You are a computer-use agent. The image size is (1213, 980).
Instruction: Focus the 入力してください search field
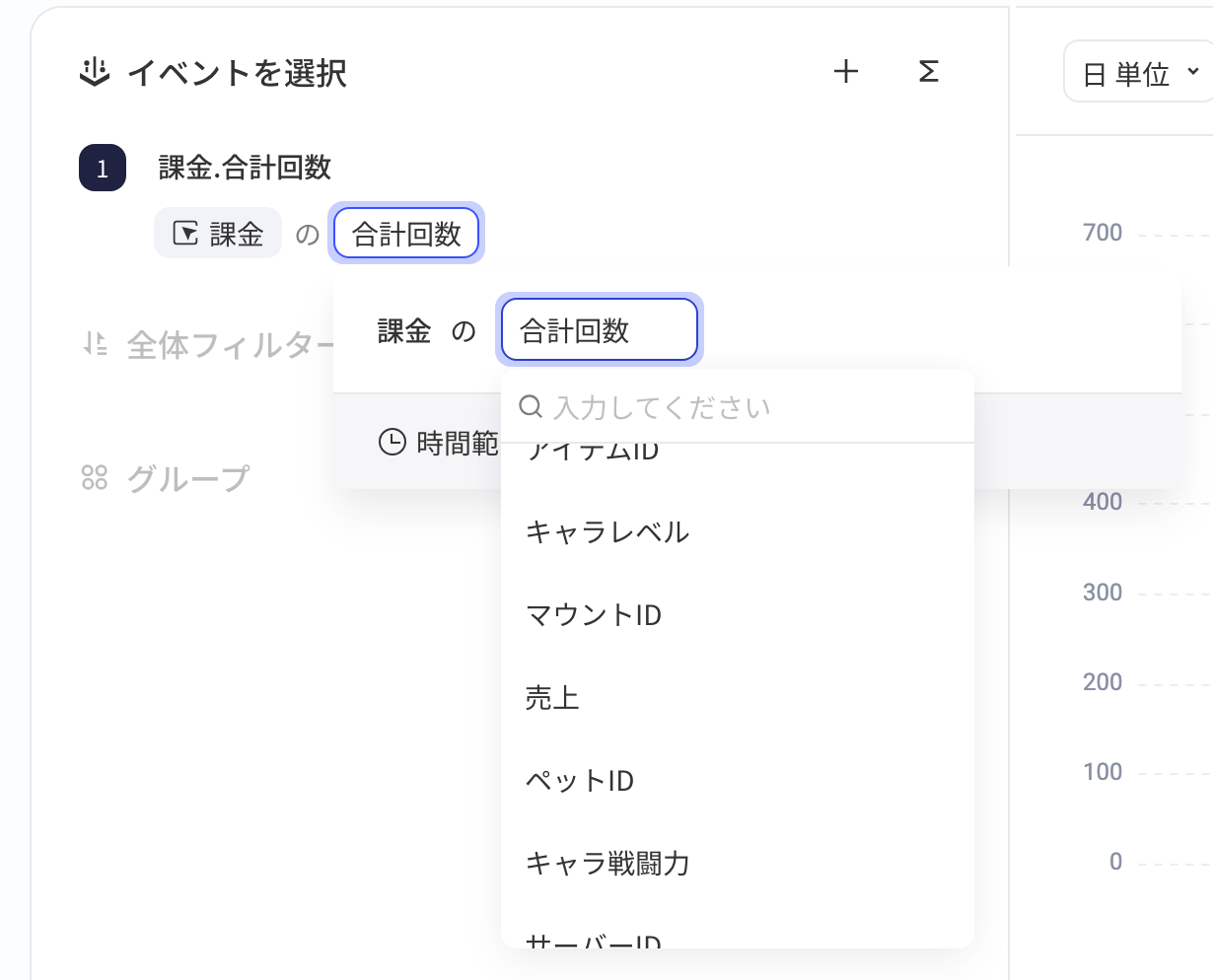point(738,407)
